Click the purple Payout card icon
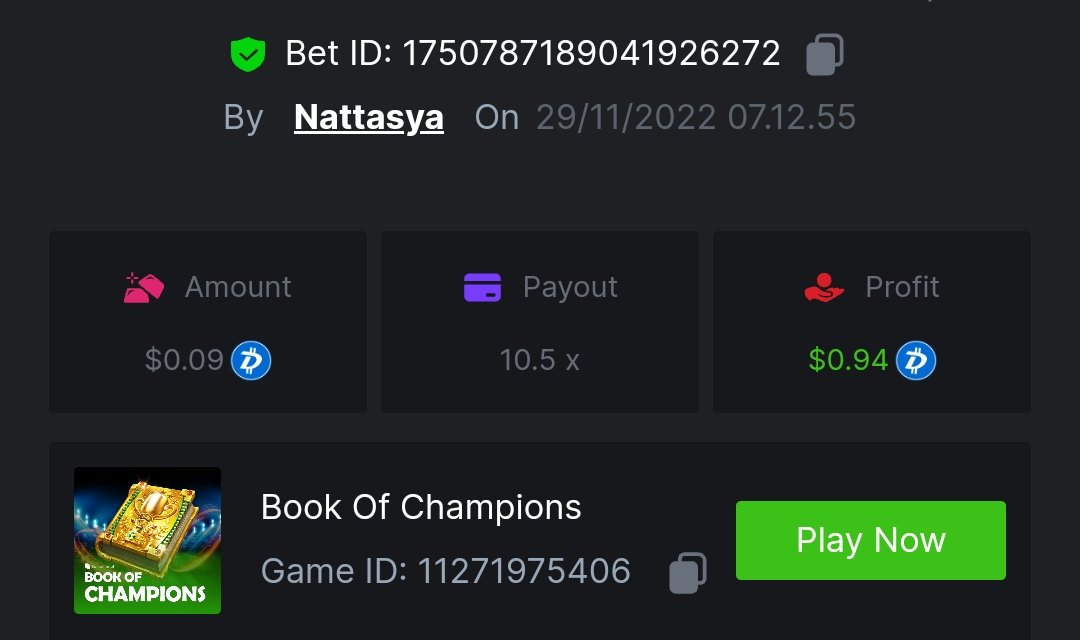Image resolution: width=1080 pixels, height=640 pixels. 482,287
